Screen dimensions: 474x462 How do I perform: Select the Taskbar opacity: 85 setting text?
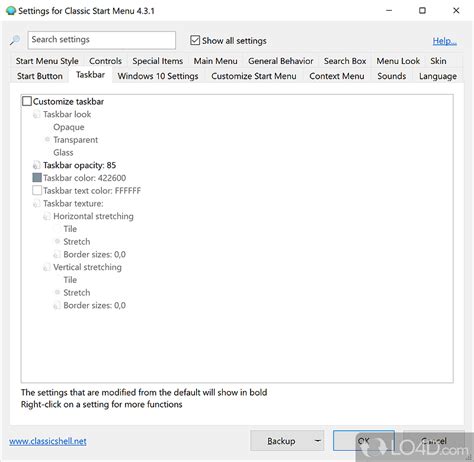point(79,165)
